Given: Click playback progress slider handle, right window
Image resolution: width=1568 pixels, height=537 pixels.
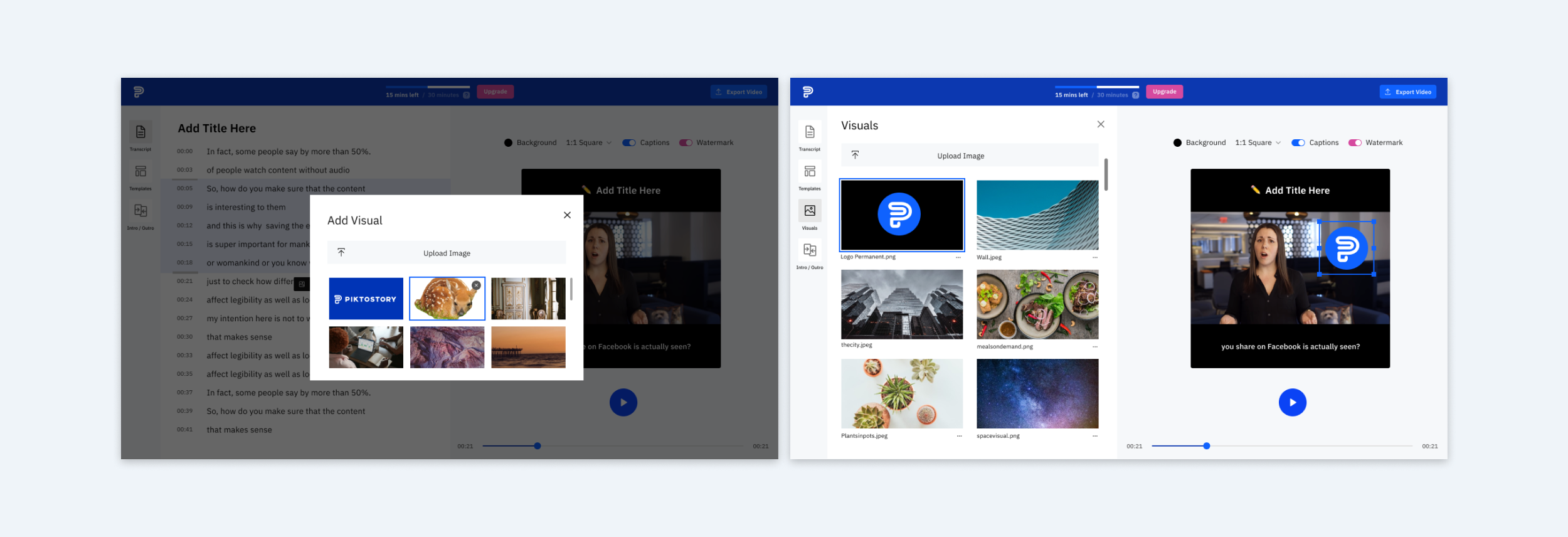Looking at the screenshot, I should coord(1206,446).
